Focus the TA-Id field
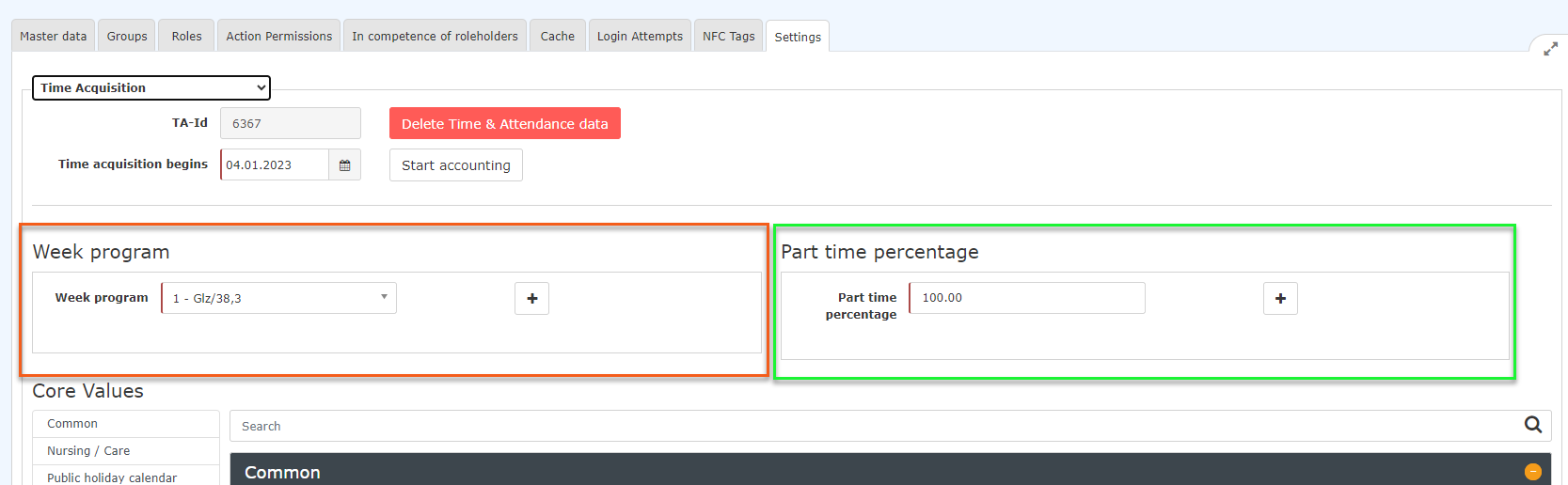Image resolution: width=1568 pixels, height=485 pixels. tap(291, 123)
